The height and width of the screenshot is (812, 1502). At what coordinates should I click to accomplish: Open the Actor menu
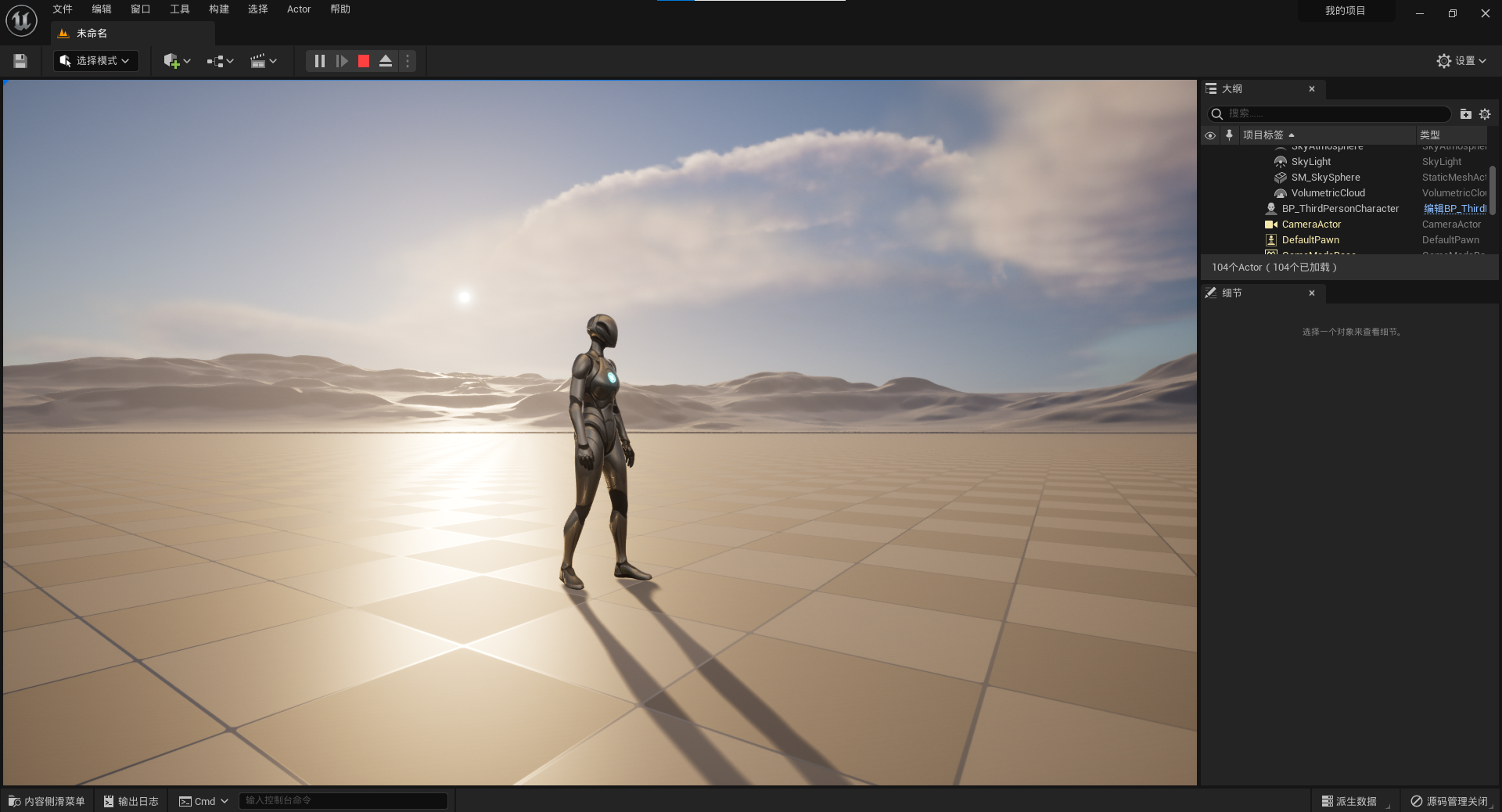pos(299,9)
